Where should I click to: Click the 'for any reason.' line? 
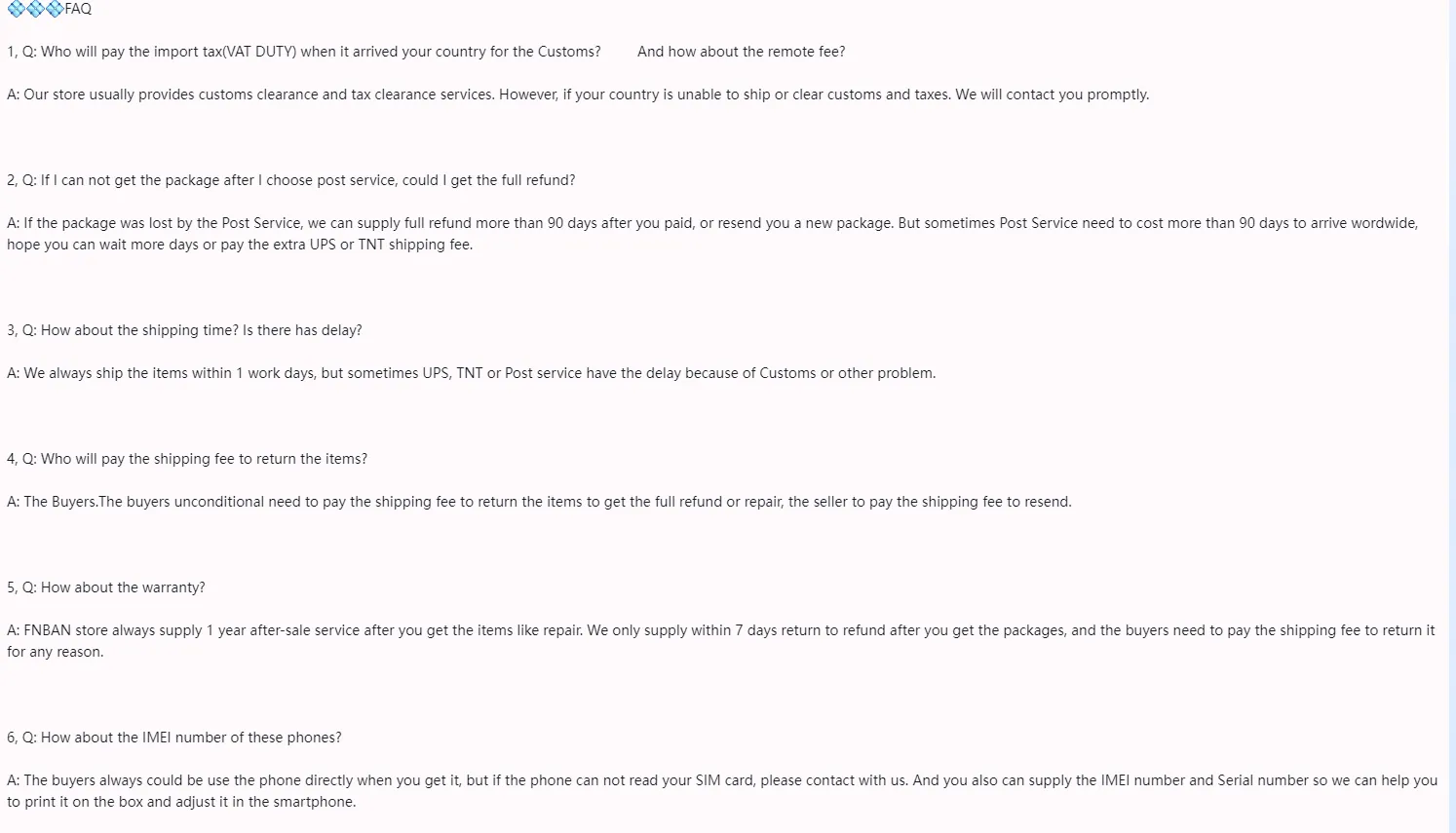(x=56, y=652)
